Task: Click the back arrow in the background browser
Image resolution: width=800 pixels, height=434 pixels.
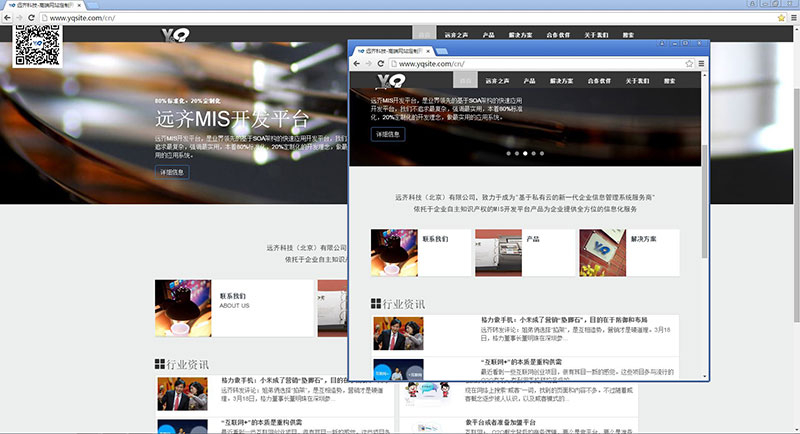Action: pos(8,18)
